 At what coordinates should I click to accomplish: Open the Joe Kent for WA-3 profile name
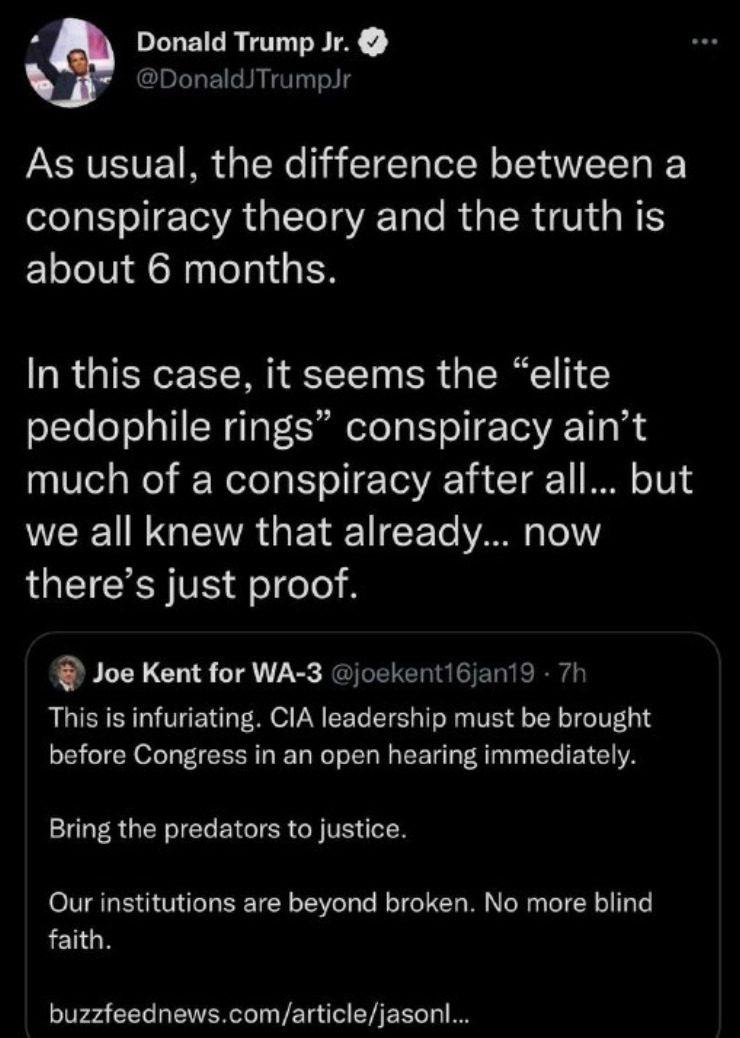pyautogui.click(x=207, y=674)
